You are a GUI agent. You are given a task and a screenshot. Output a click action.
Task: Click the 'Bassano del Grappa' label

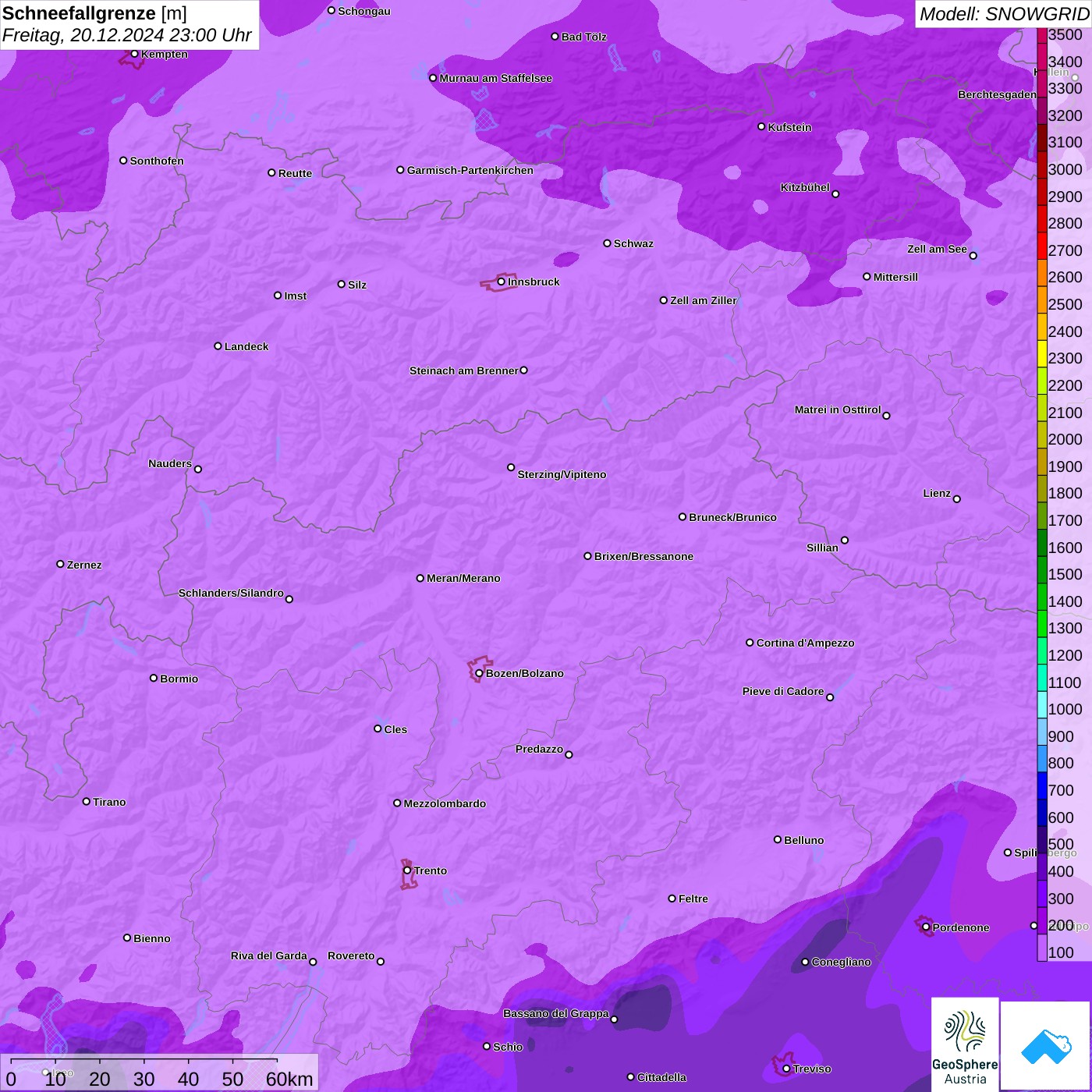[556, 1013]
